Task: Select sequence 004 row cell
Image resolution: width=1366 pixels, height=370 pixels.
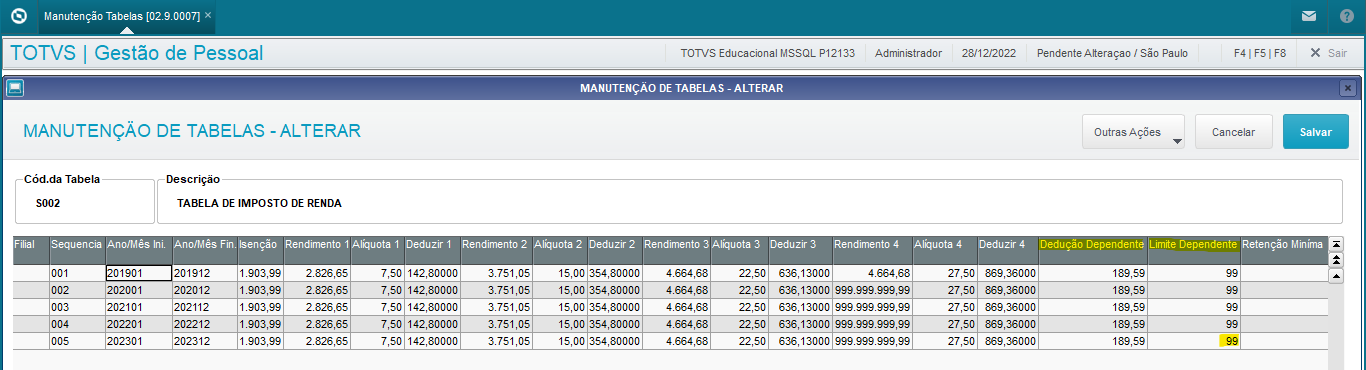Action: tap(77, 324)
